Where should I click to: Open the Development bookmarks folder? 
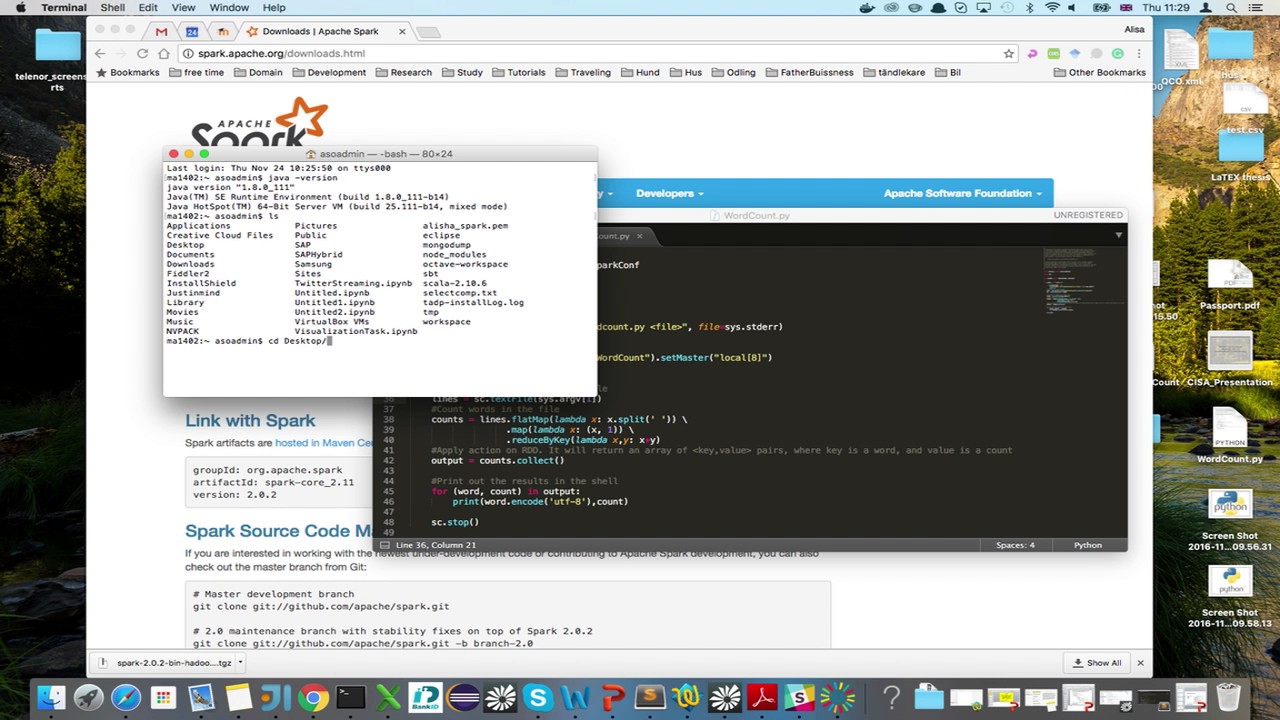click(x=329, y=72)
